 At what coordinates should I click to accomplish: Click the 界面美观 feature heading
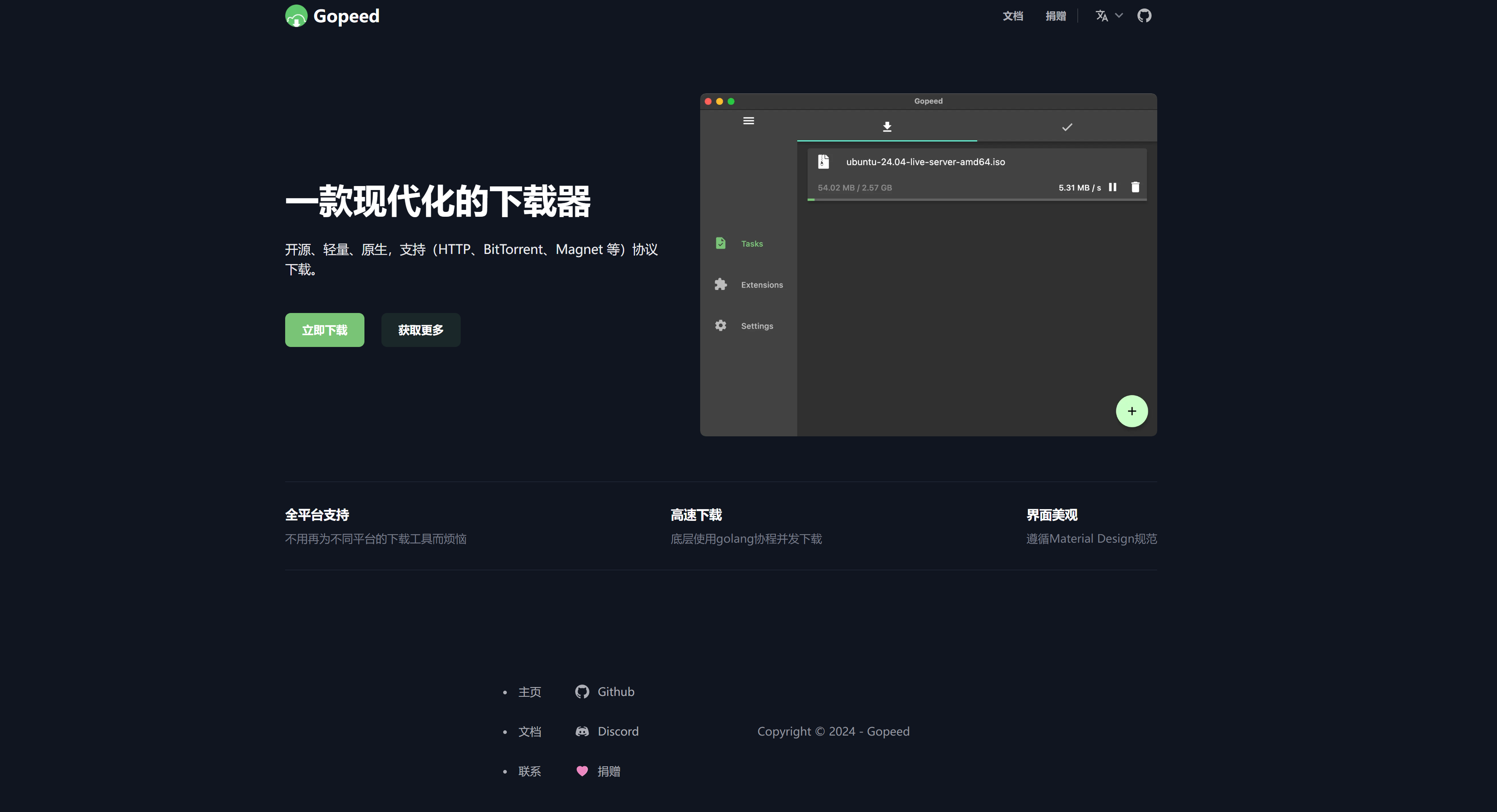click(1052, 515)
